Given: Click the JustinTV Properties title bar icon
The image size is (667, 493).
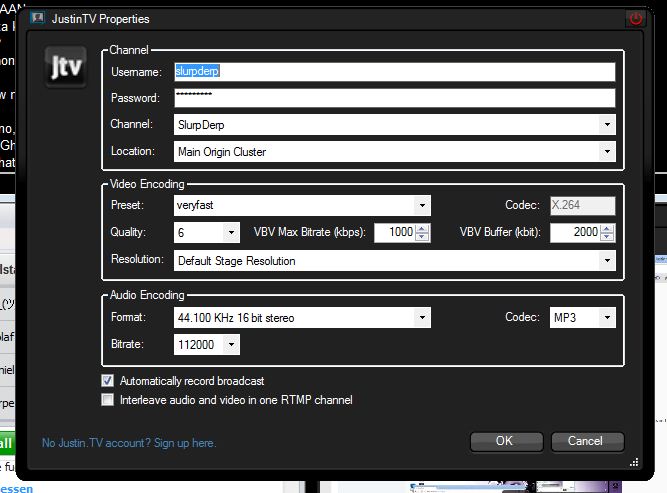Looking at the screenshot, I should (x=38, y=18).
